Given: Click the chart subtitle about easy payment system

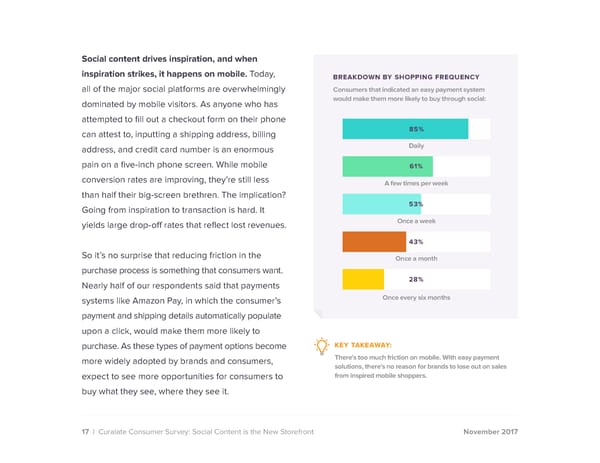Looking at the screenshot, I should (410, 95).
